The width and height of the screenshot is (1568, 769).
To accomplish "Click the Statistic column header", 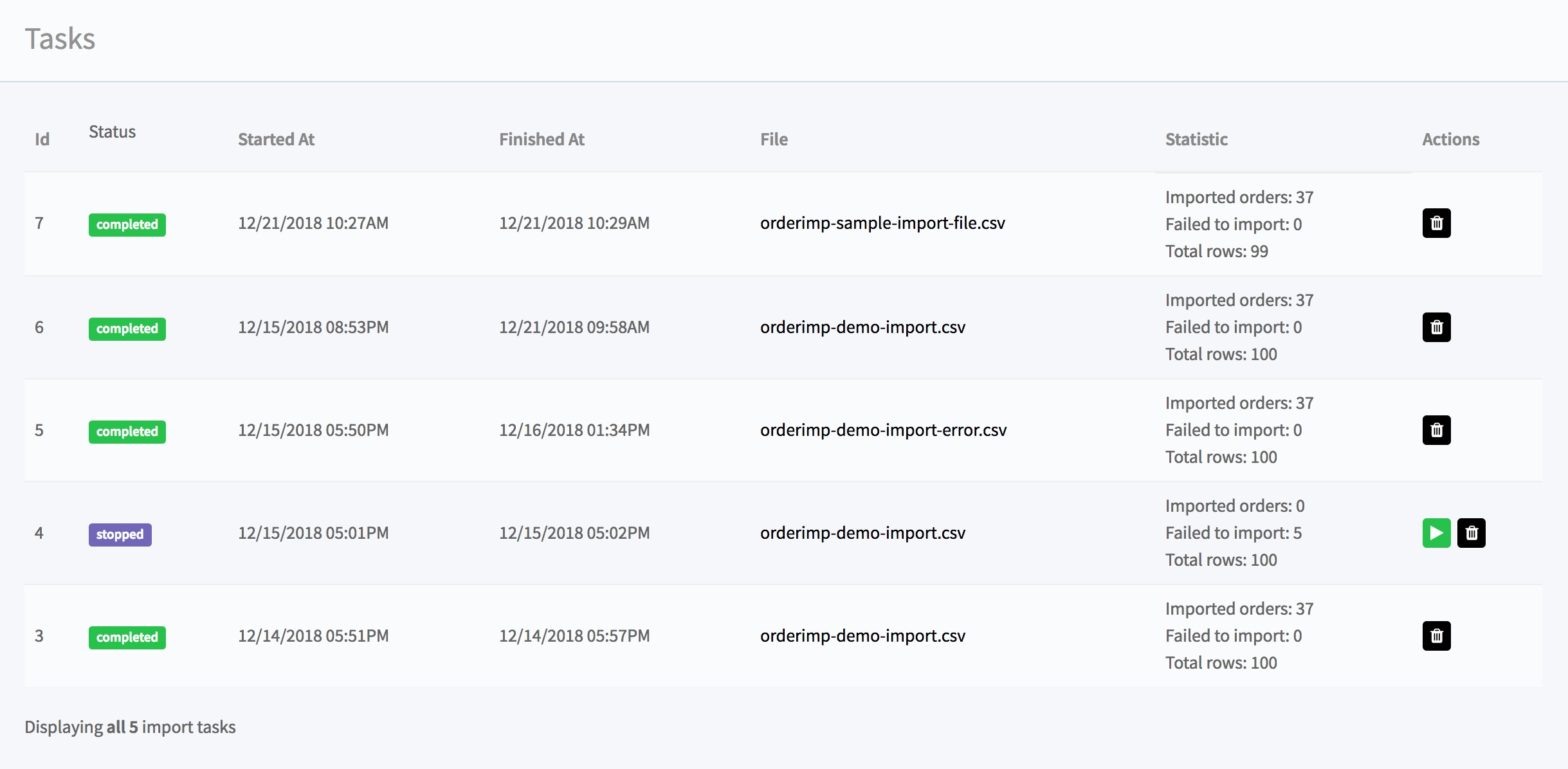I will [1196, 140].
